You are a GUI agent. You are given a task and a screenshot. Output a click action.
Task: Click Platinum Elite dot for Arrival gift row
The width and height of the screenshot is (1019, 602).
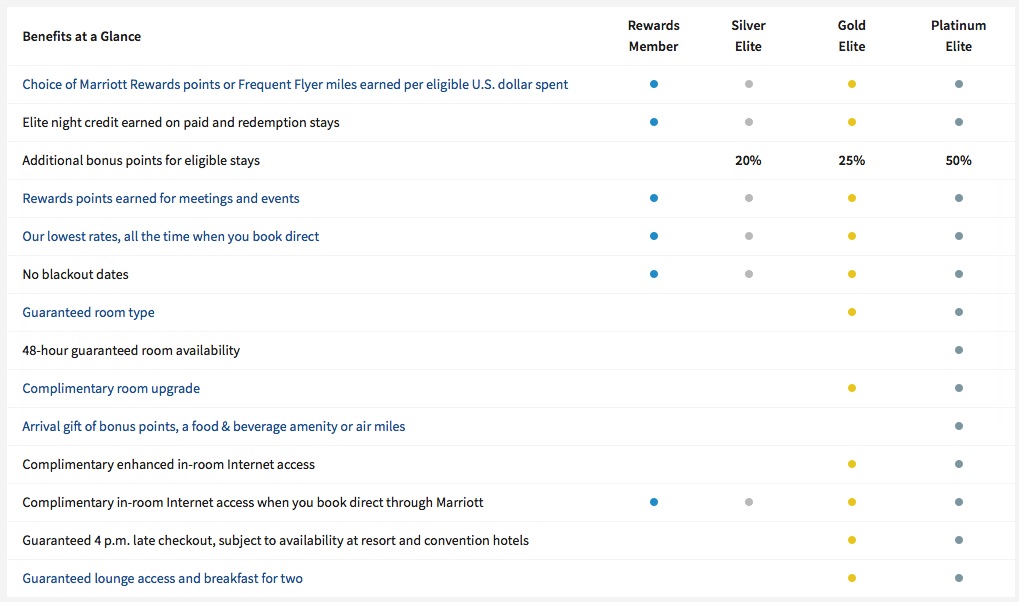point(959,426)
